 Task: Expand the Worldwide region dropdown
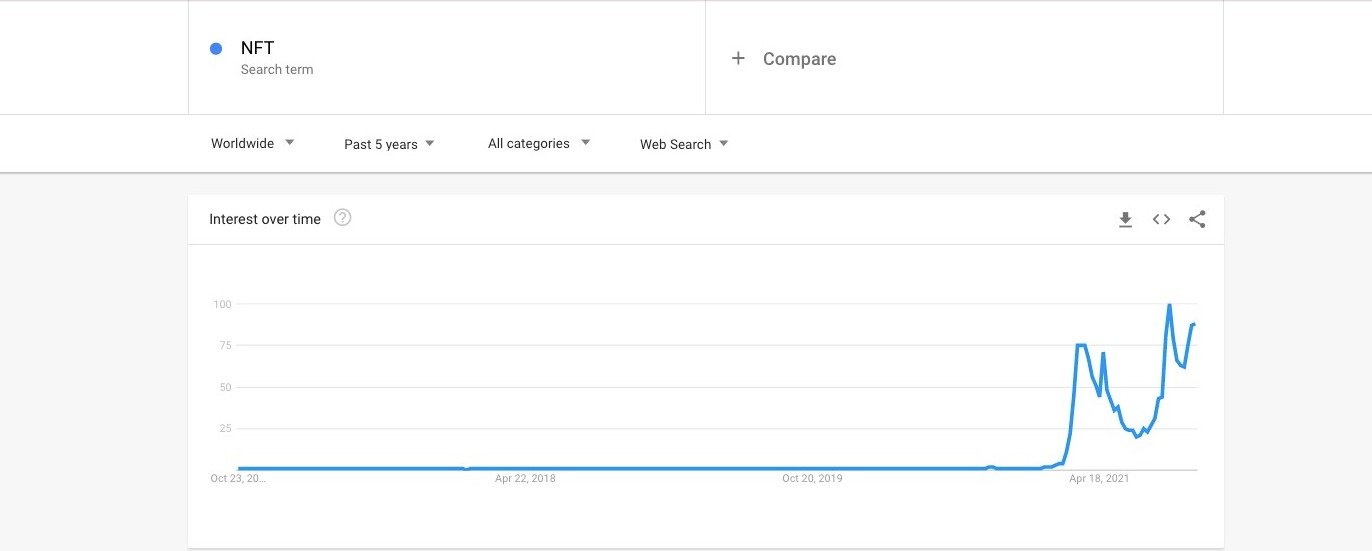tap(252, 143)
